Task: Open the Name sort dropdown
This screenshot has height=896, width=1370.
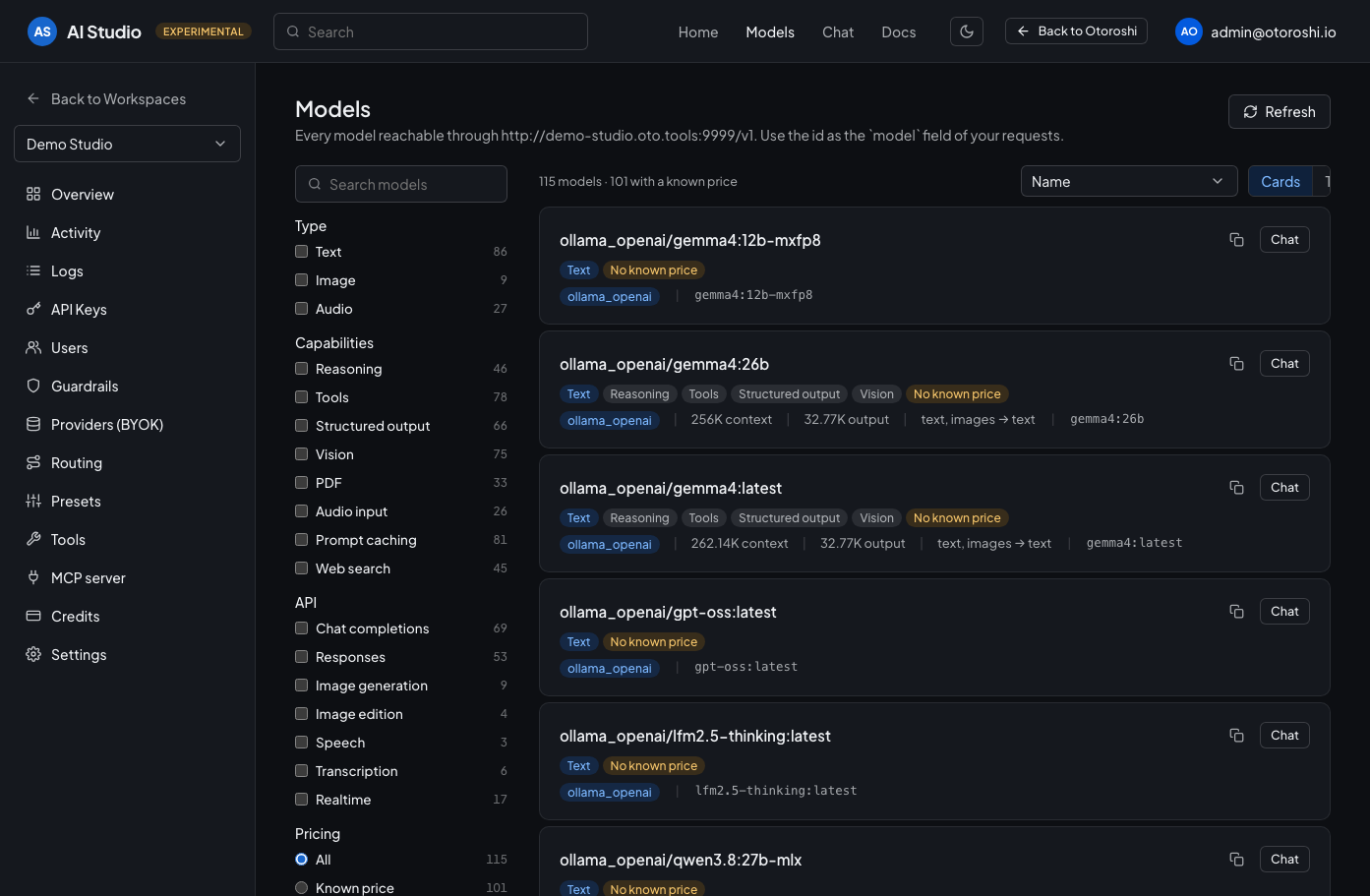Action: (1129, 181)
